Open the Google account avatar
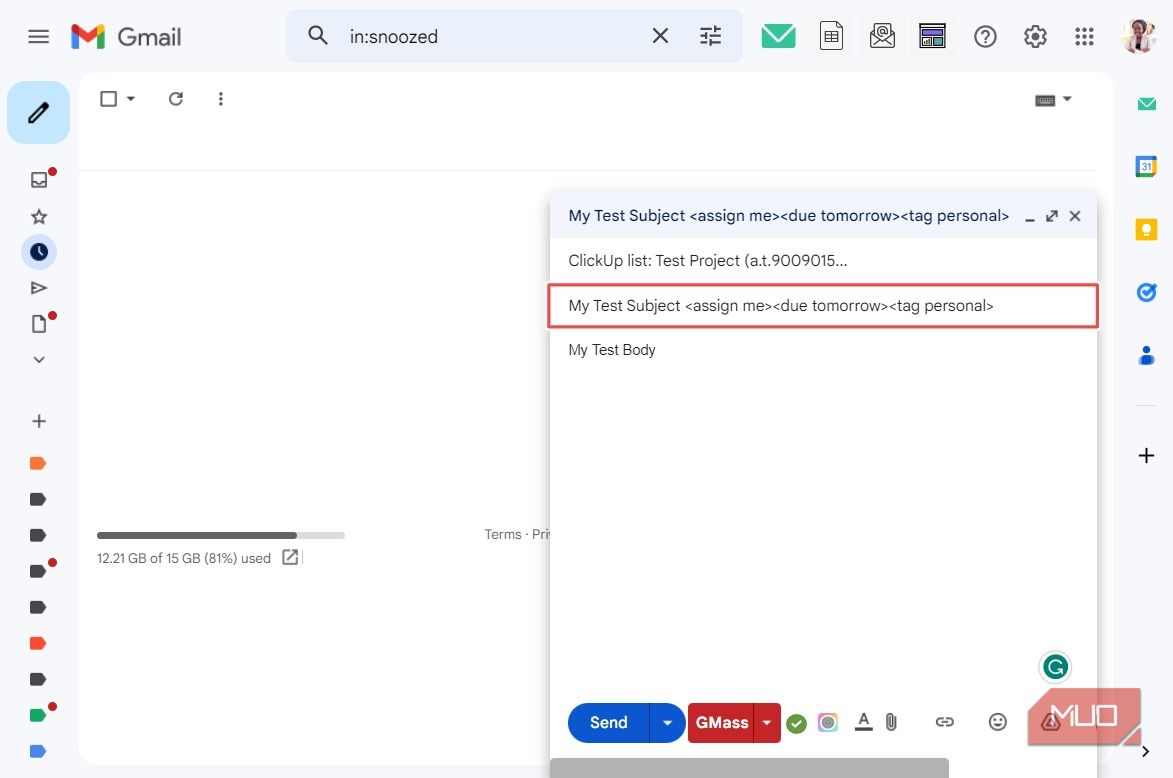 click(x=1139, y=36)
